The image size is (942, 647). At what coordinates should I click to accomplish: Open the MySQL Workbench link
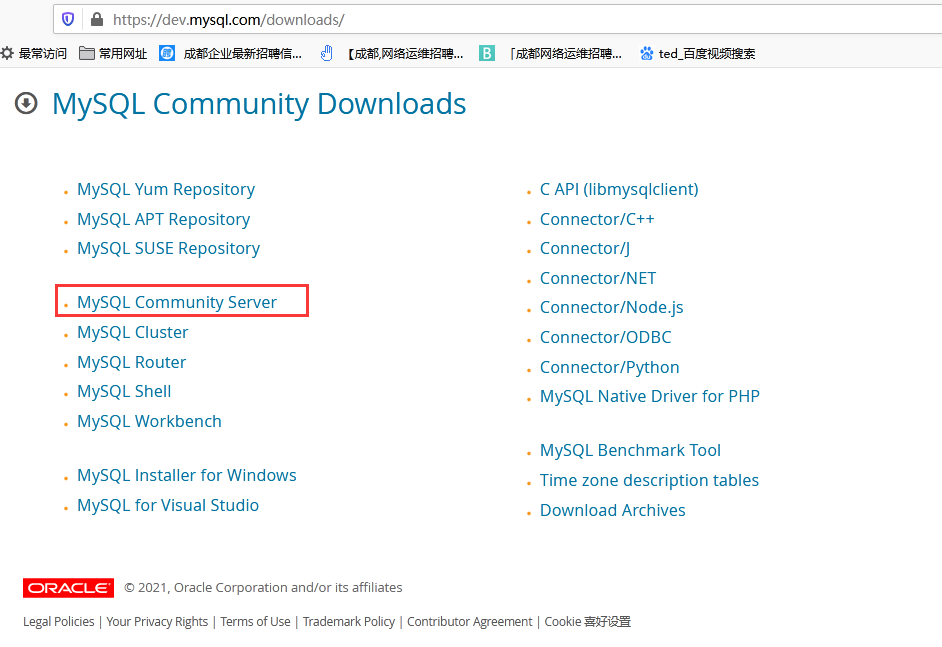149,421
